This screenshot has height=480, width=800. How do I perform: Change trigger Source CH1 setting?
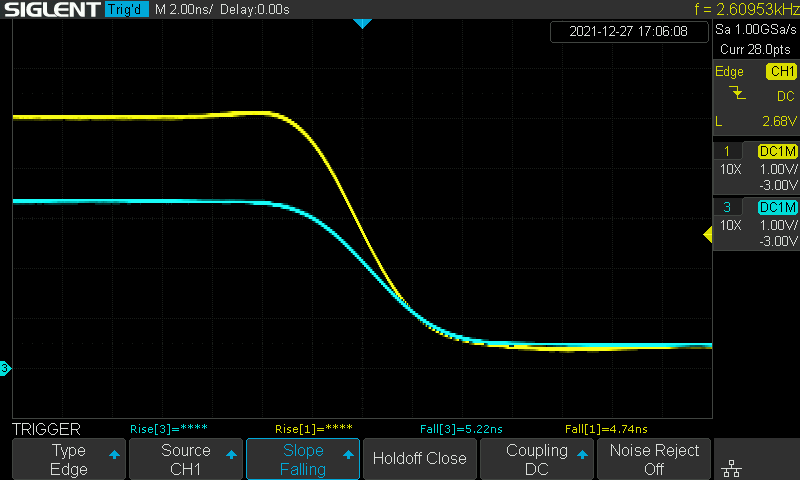click(186, 459)
